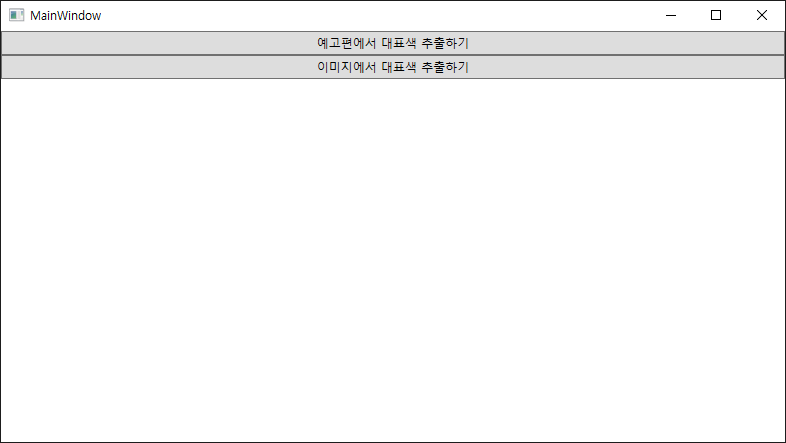Extract representative color from trailer
The width and height of the screenshot is (786, 443).
(393, 43)
